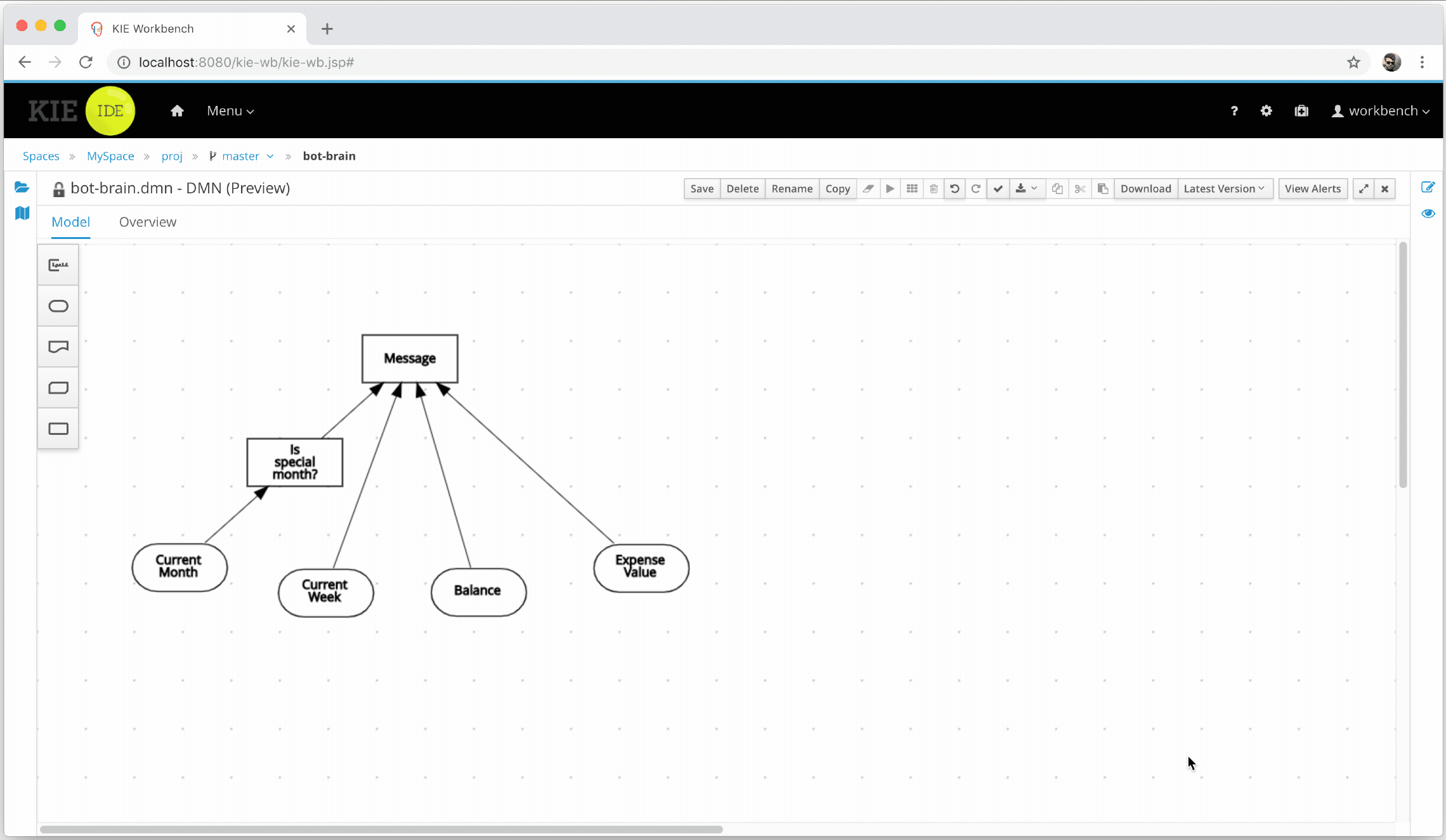Open the workbench user dropdown
Viewport: 1446px width, 840px height.
pos(1381,111)
